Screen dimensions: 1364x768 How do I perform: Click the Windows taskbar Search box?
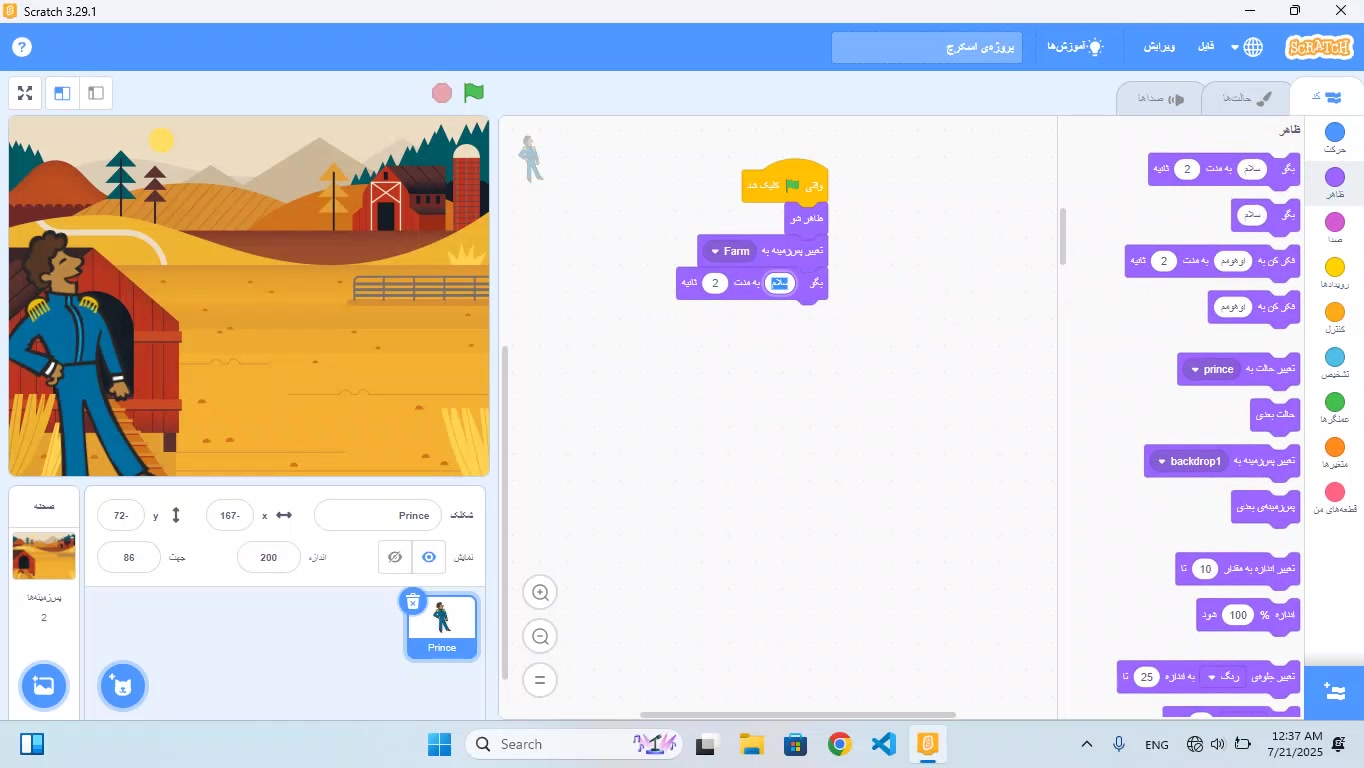[575, 744]
